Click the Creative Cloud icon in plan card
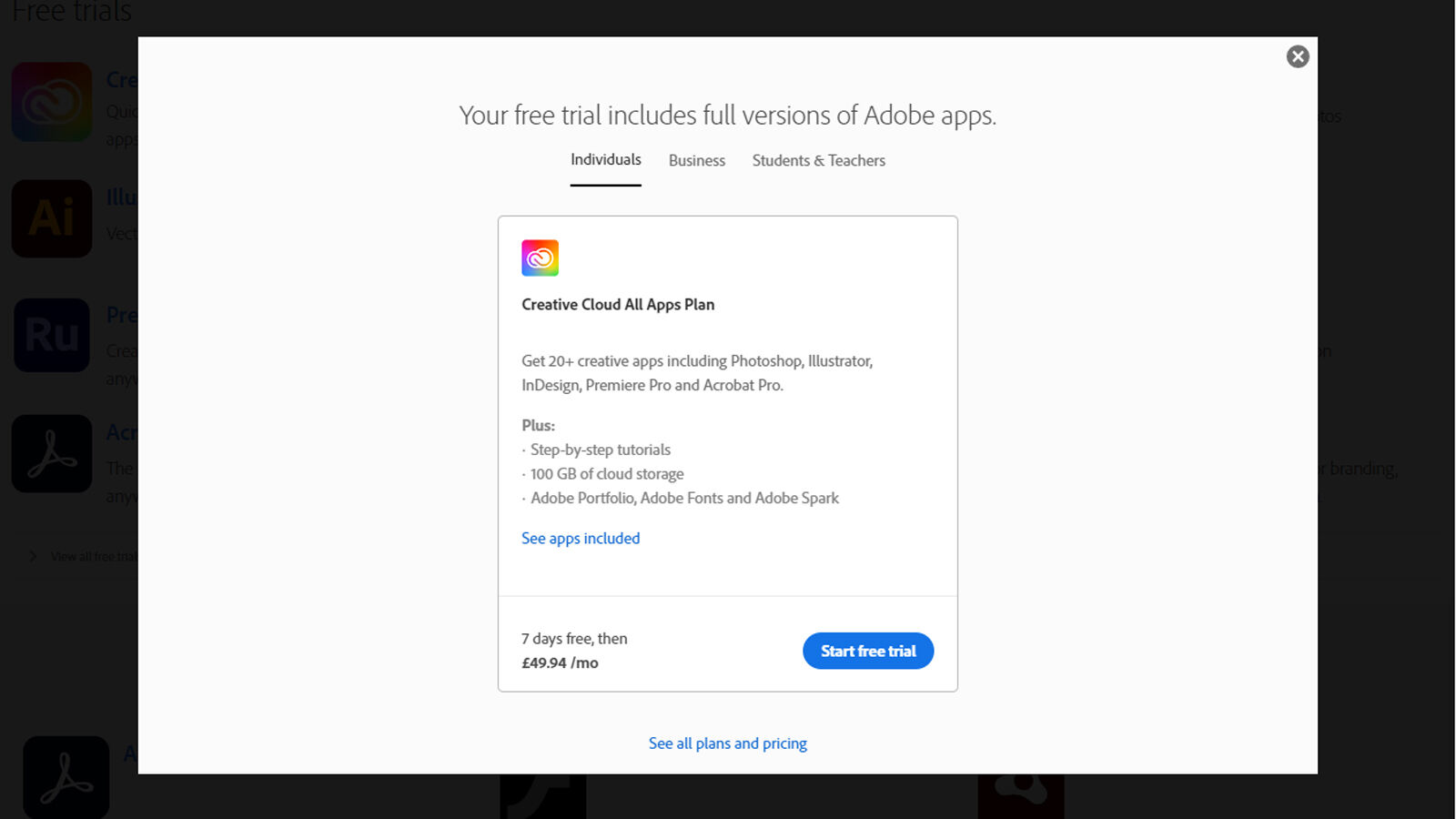 click(x=540, y=258)
